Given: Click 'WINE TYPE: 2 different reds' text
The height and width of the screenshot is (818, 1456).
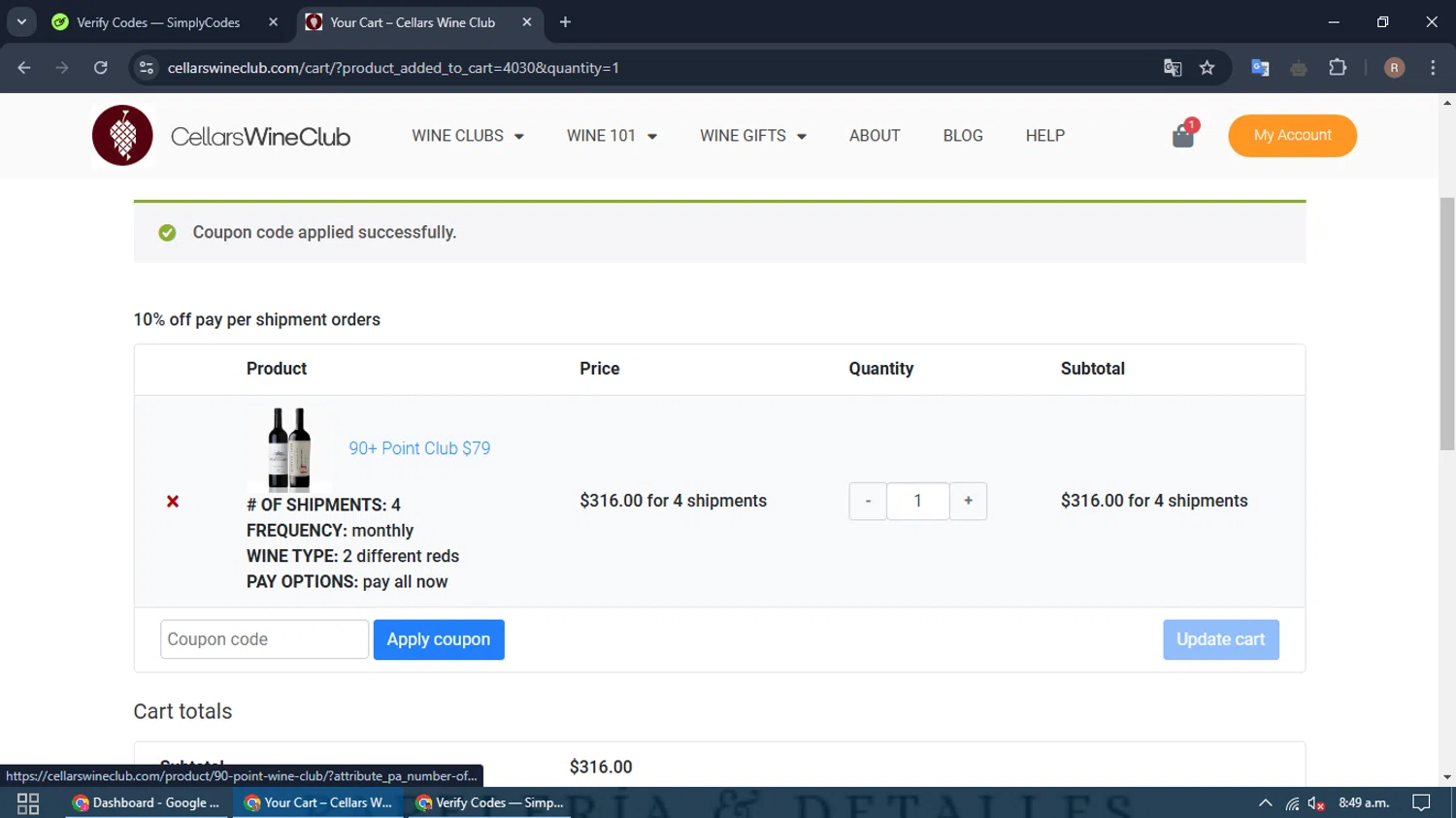Looking at the screenshot, I should pos(352,556).
